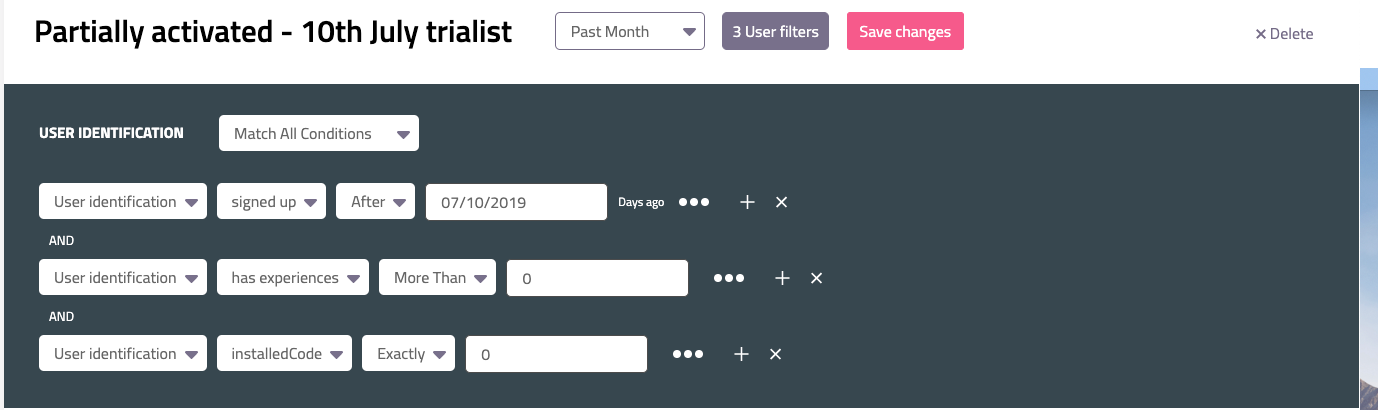This screenshot has height=410, width=1378.
Task: Delete this segment
Action: pos(1285,34)
